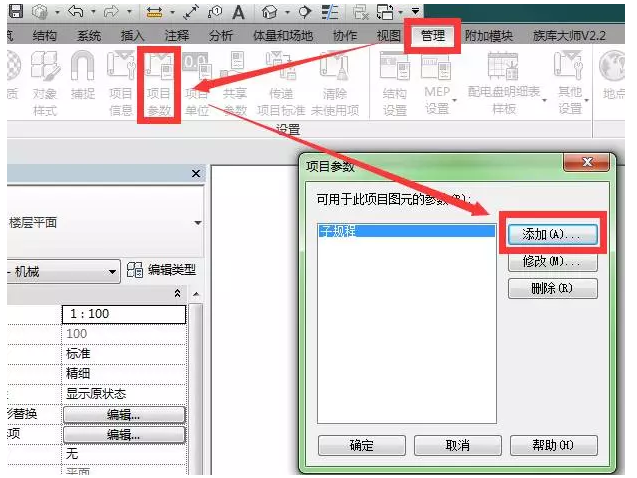
Task: Switch to the 族库大师V2.2 ribbon tab
Action: tap(569, 36)
